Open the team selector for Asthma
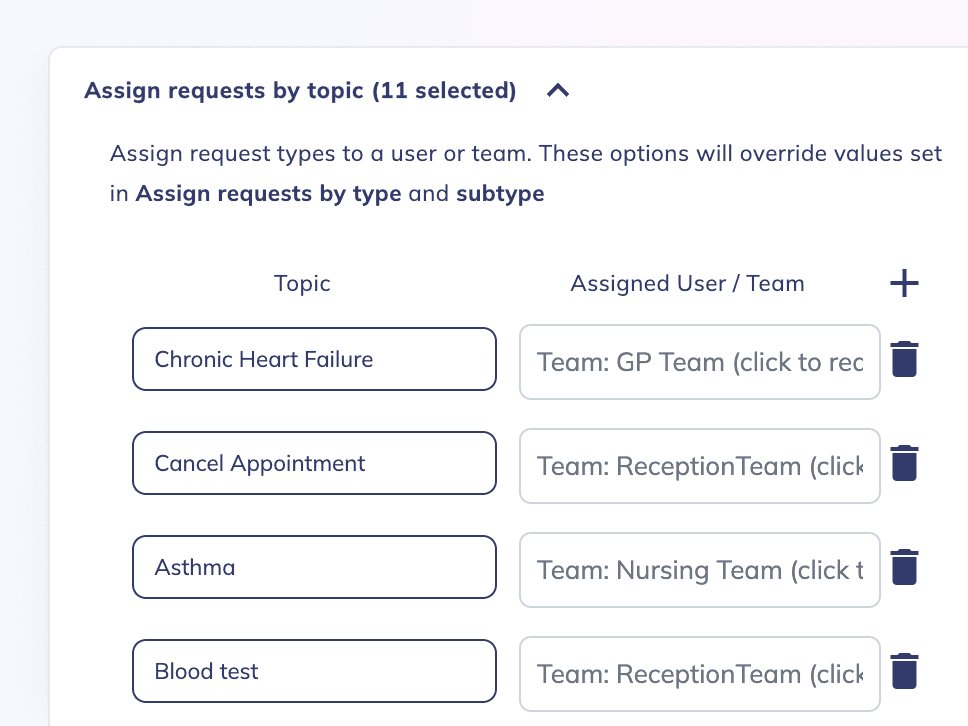 pyautogui.click(x=699, y=570)
